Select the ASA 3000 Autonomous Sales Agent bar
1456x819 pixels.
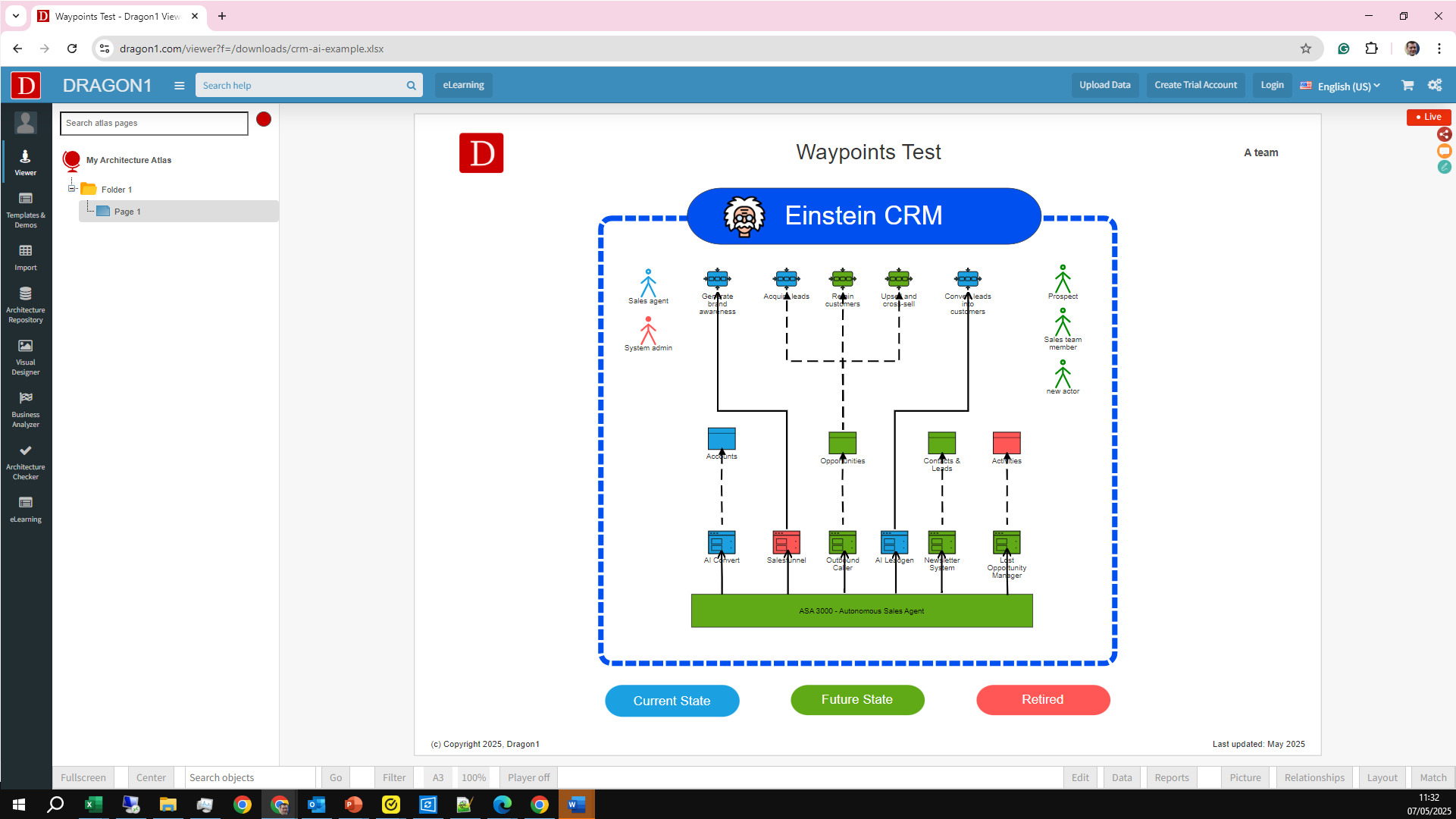click(862, 611)
